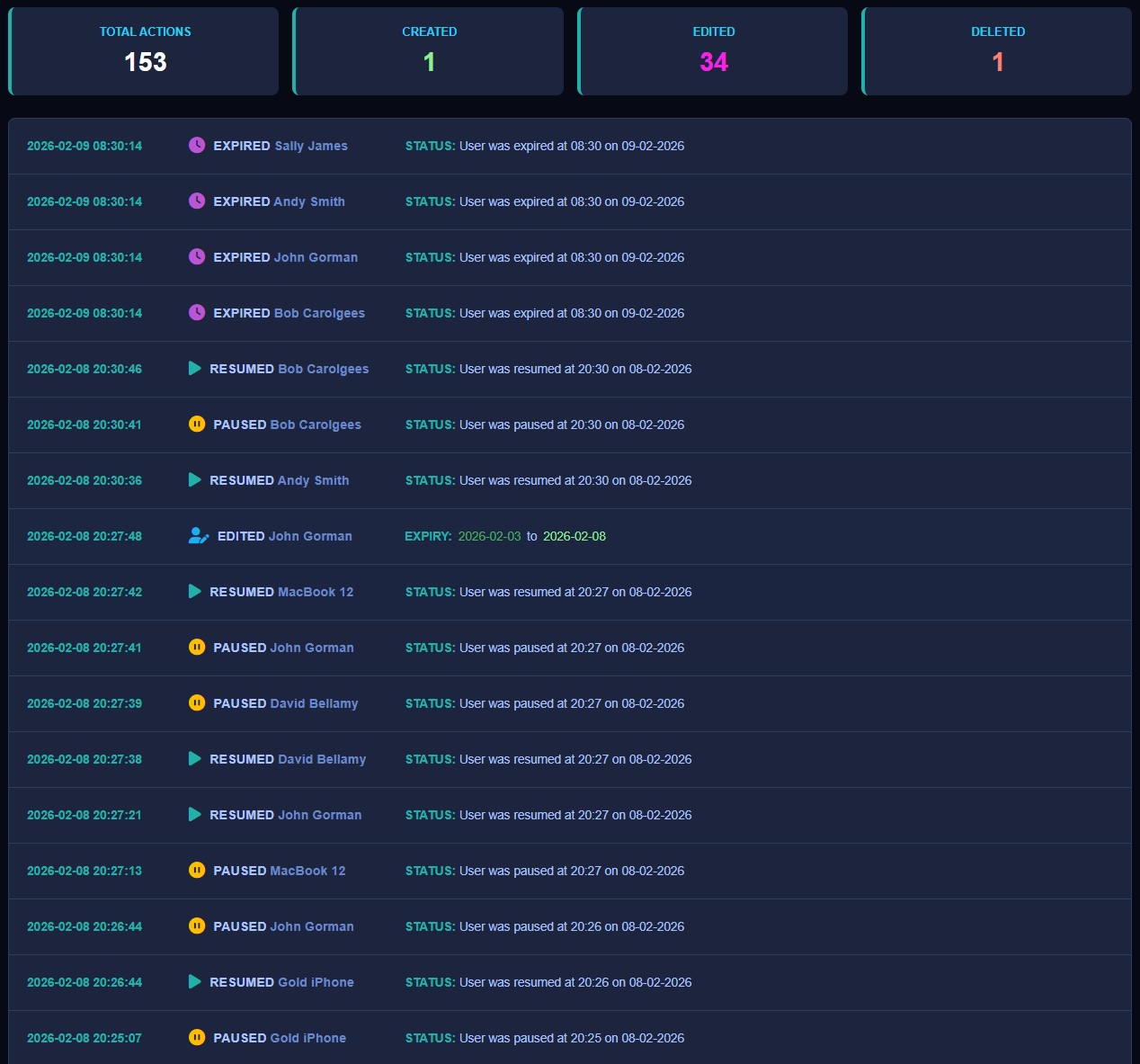Click the Sally James user name
Viewport: 1140px width, 1064px height.
[x=311, y=146]
